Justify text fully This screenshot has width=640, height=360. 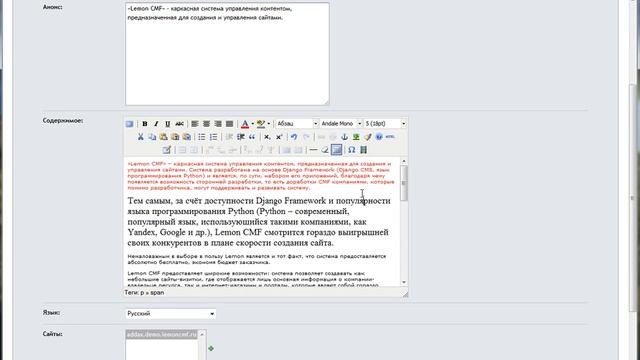click(x=230, y=124)
